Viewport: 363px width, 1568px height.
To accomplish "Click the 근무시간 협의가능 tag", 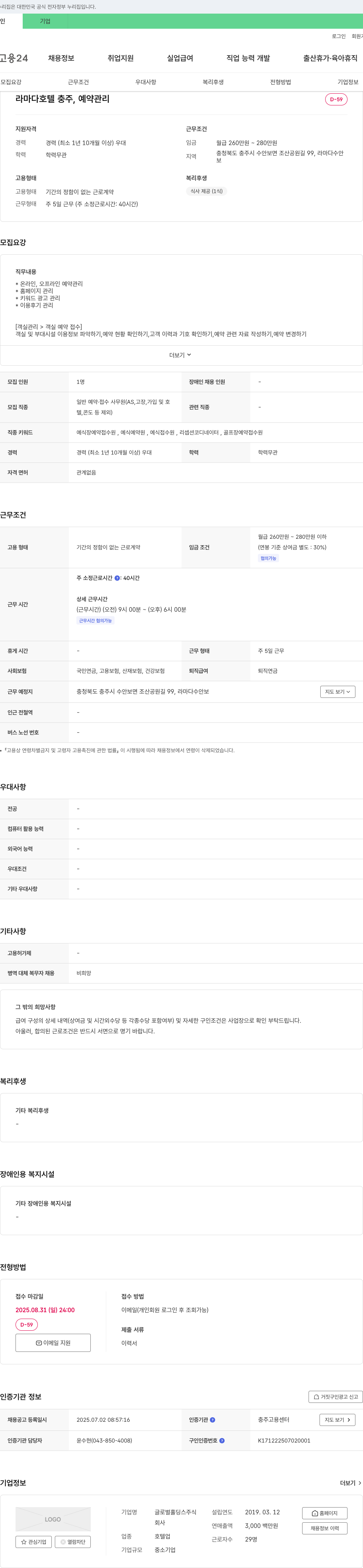I will click(96, 621).
